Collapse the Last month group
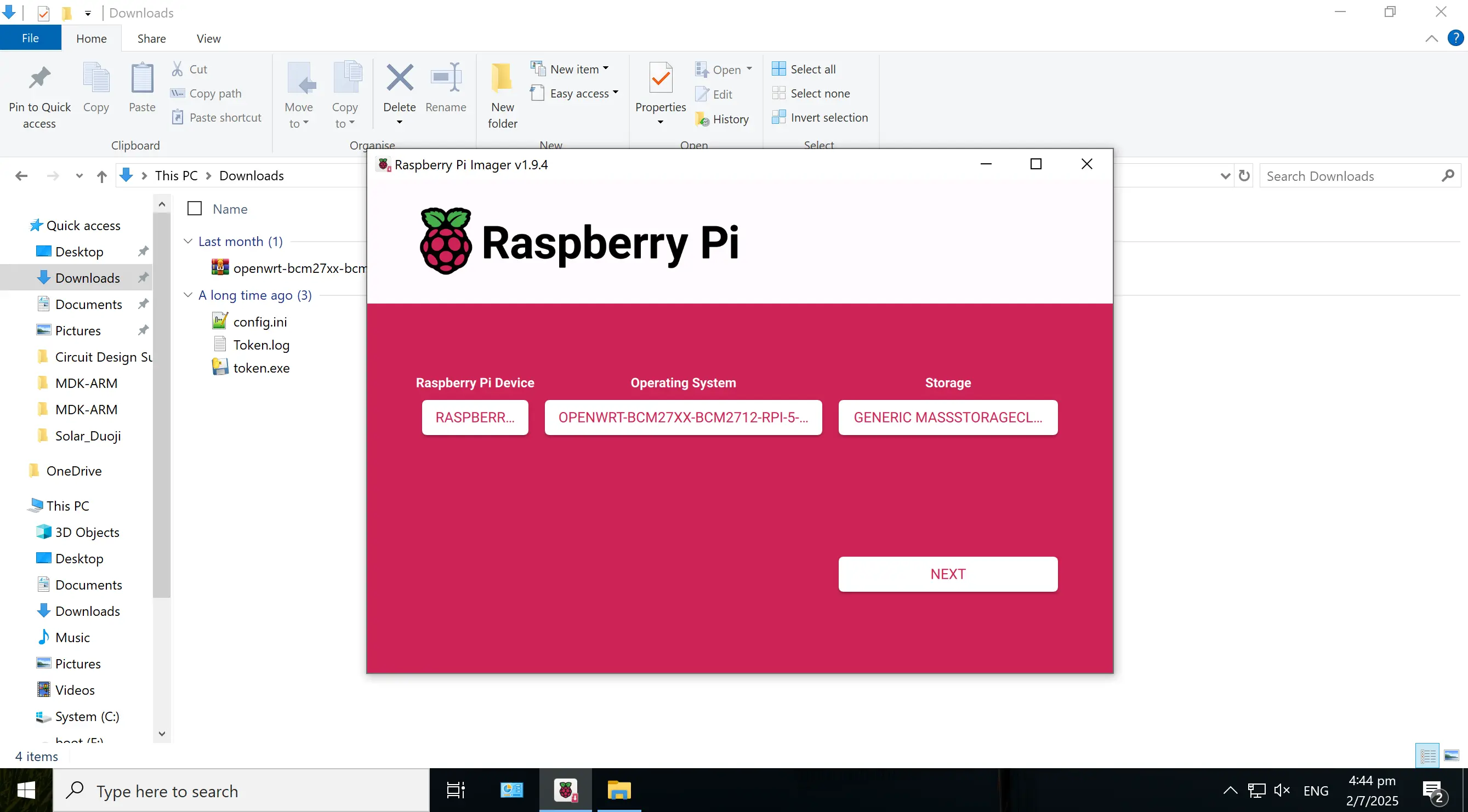The height and width of the screenshot is (812, 1468). tap(188, 241)
